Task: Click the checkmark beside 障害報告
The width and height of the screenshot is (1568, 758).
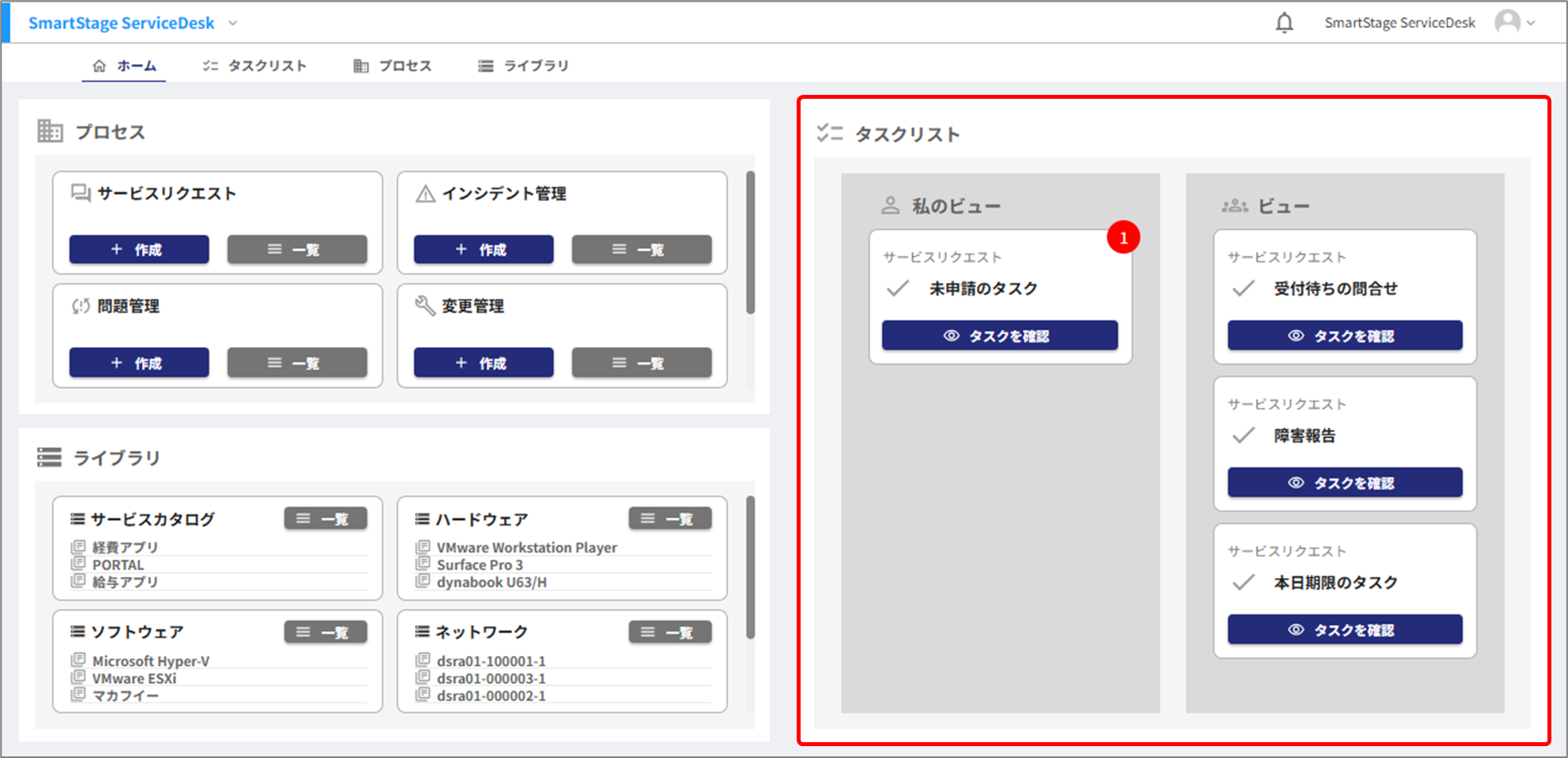Action: (x=1243, y=436)
